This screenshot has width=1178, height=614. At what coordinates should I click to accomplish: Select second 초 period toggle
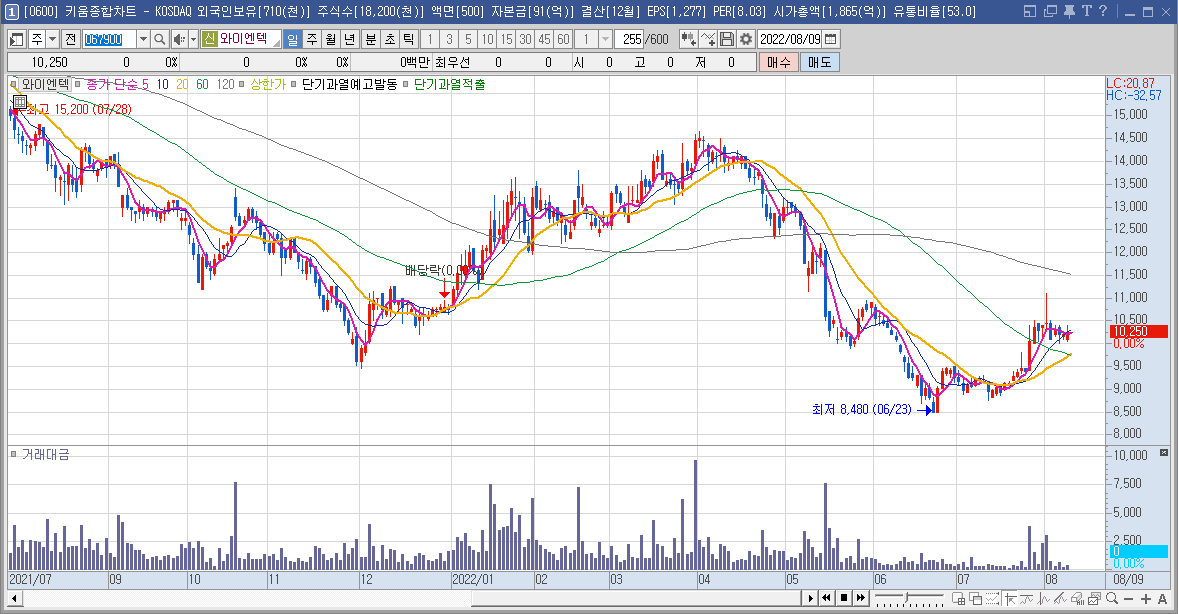tap(389, 39)
